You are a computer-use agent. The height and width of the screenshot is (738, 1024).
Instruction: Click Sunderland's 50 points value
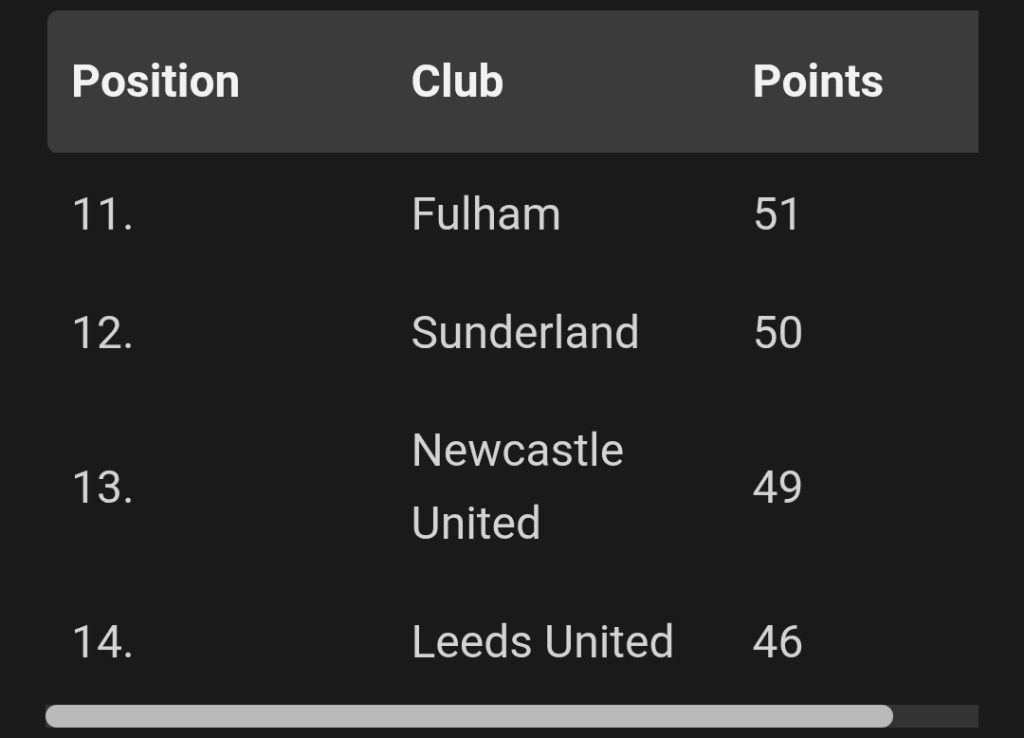point(778,332)
